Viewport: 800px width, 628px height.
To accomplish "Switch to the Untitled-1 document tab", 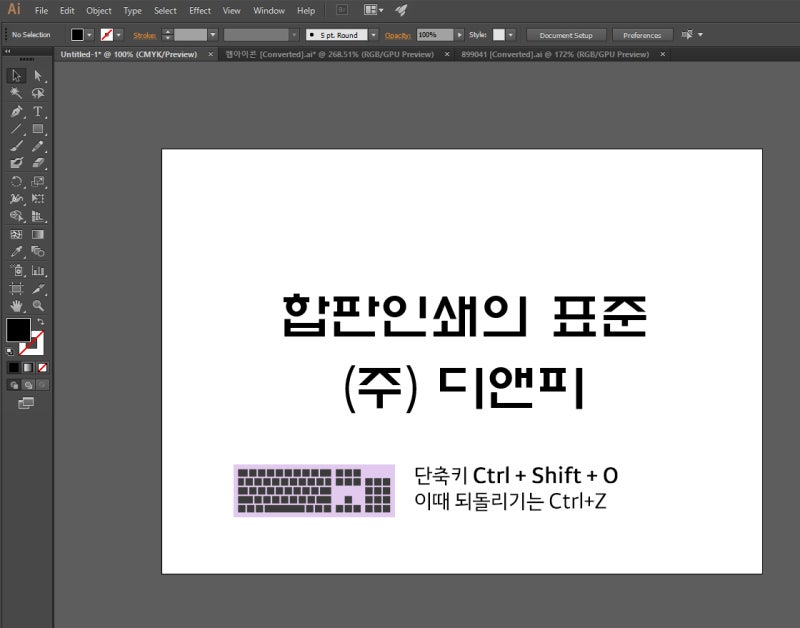I will [129, 54].
